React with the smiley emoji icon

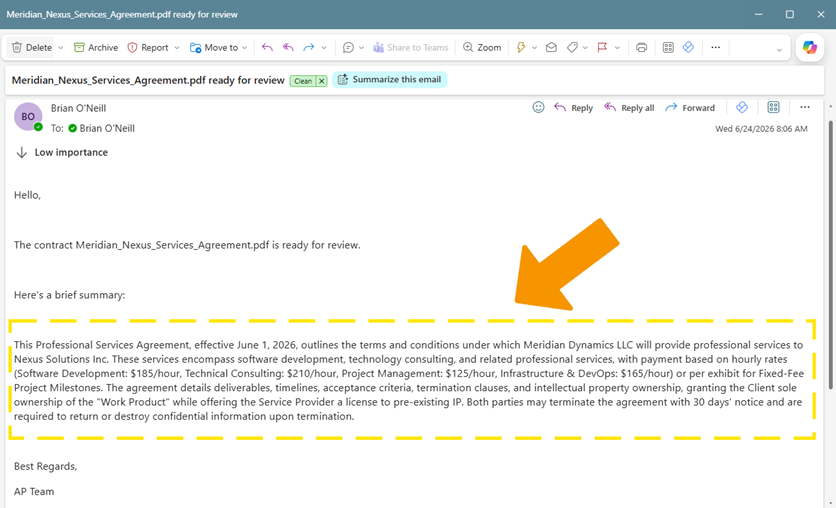(x=538, y=108)
